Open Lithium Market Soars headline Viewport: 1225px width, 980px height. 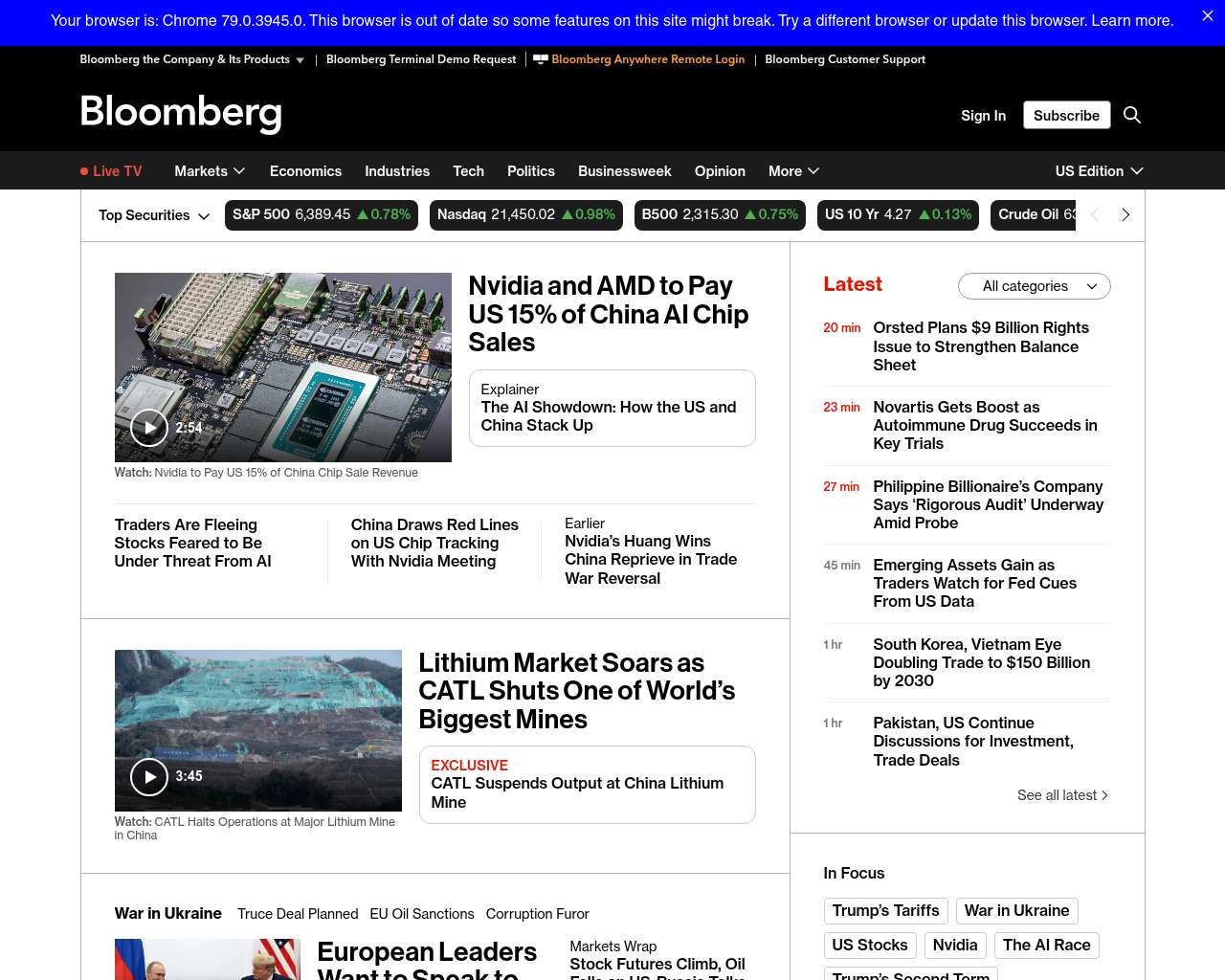[x=577, y=691]
